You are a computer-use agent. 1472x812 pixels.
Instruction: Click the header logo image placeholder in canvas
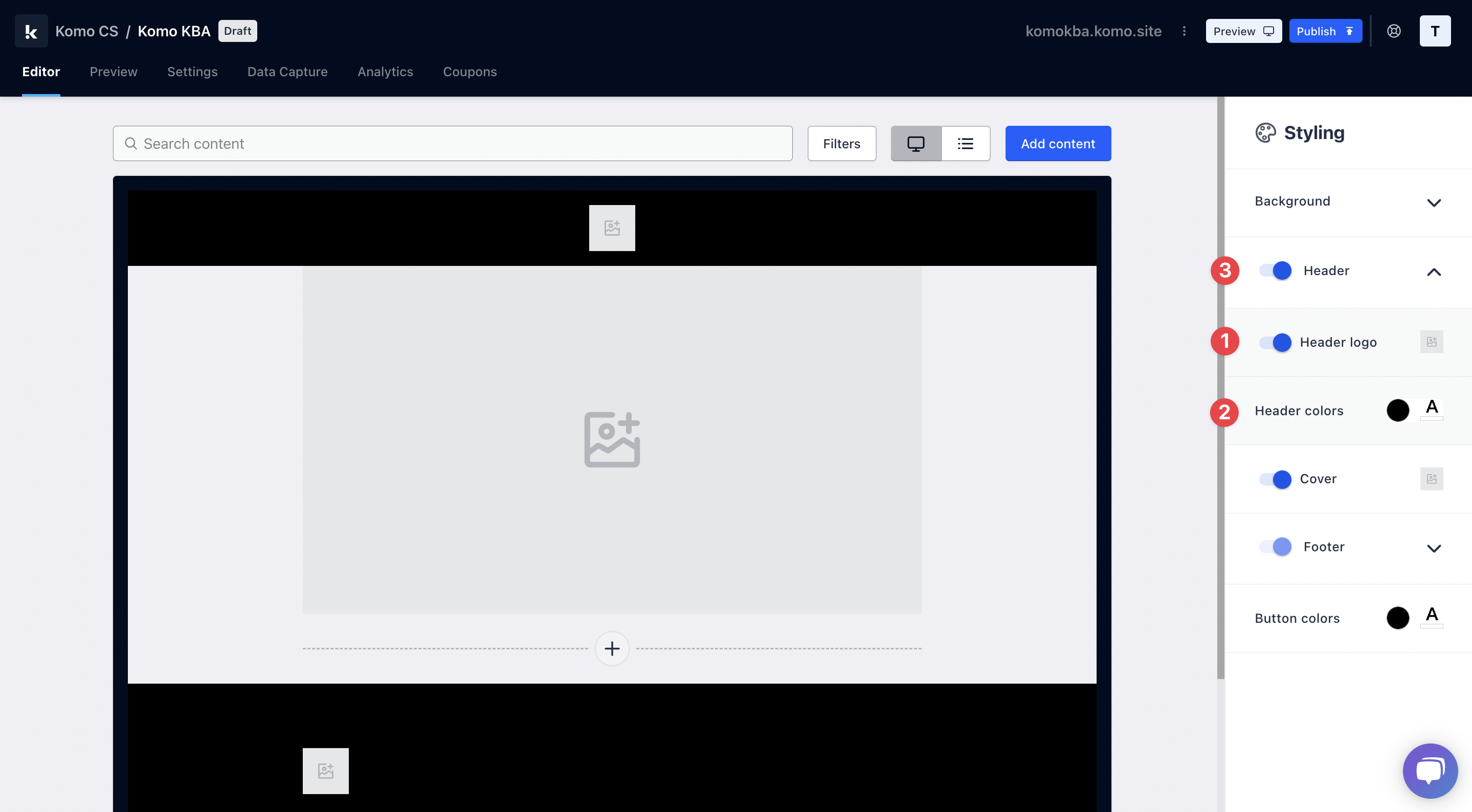(x=611, y=228)
